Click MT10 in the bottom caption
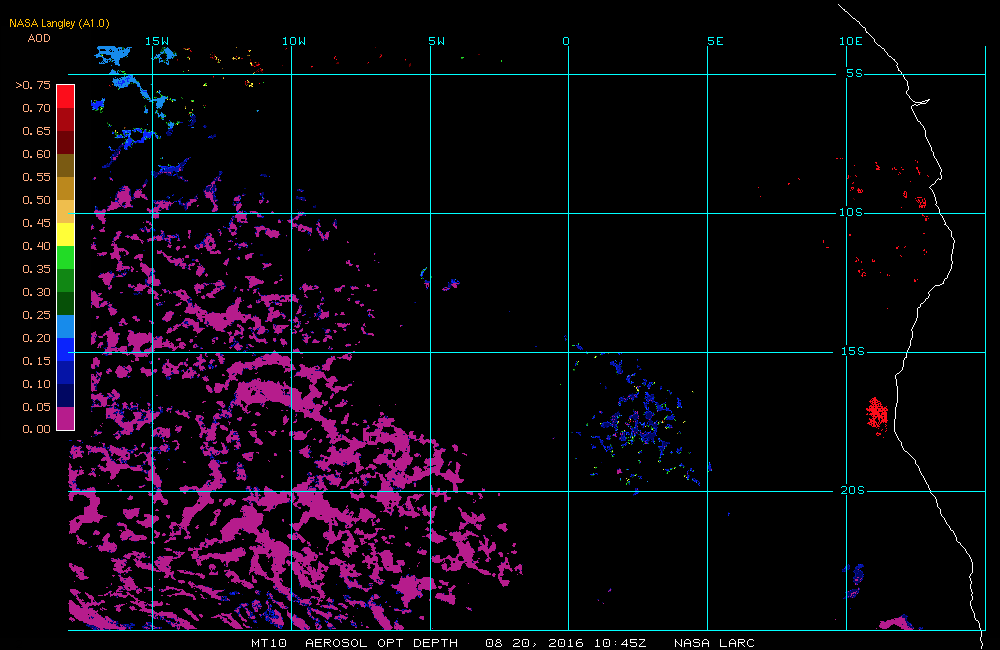 tap(269, 642)
